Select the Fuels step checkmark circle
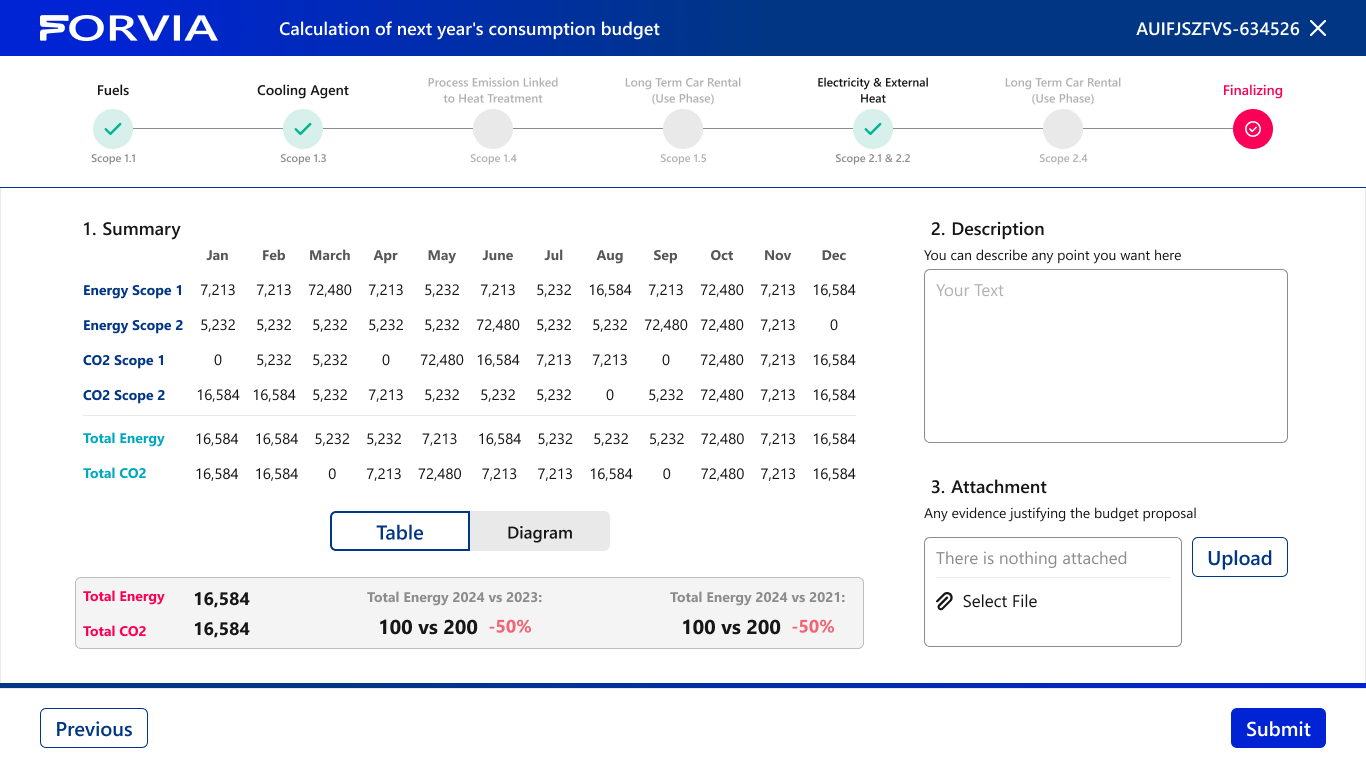The image size is (1366, 768). click(113, 129)
